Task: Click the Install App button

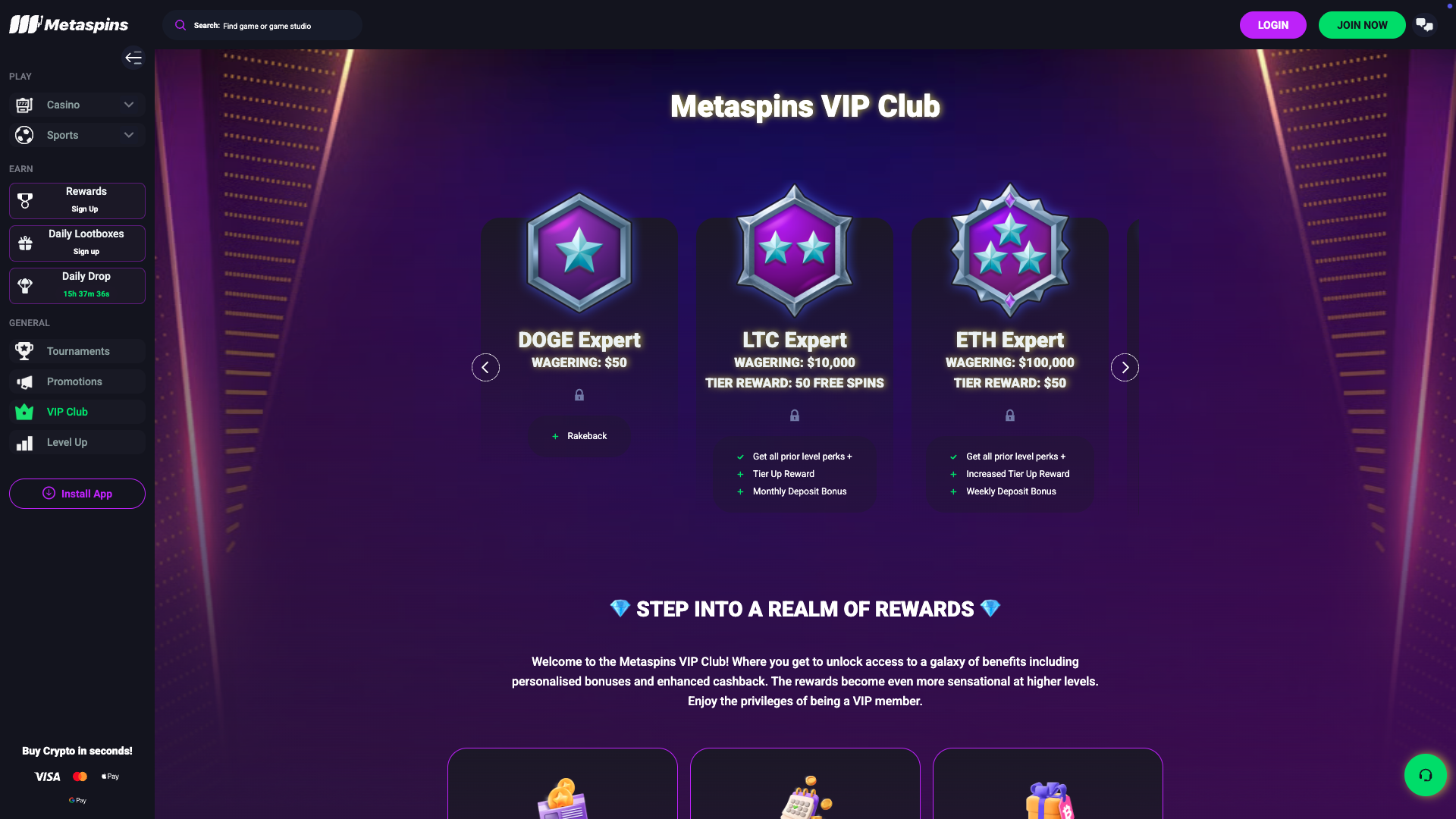Action: pos(77,494)
